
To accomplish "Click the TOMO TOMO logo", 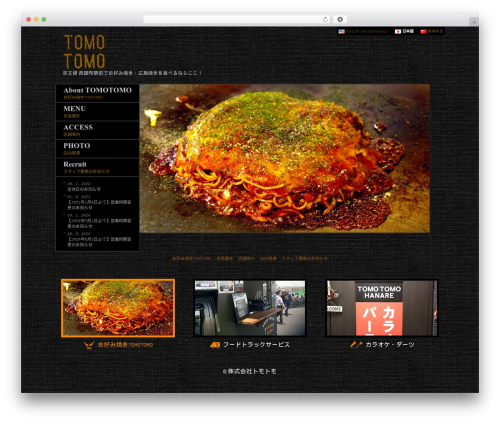I will [84, 52].
